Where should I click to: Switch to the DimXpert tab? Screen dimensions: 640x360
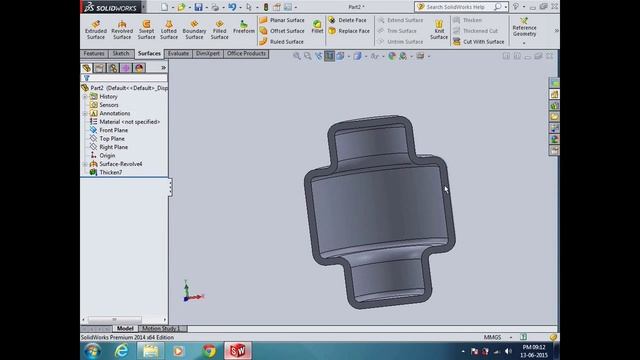pos(208,53)
